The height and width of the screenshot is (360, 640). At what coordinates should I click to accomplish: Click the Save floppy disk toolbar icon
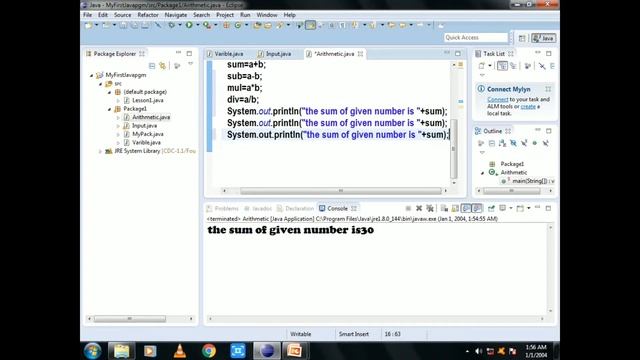click(123, 25)
